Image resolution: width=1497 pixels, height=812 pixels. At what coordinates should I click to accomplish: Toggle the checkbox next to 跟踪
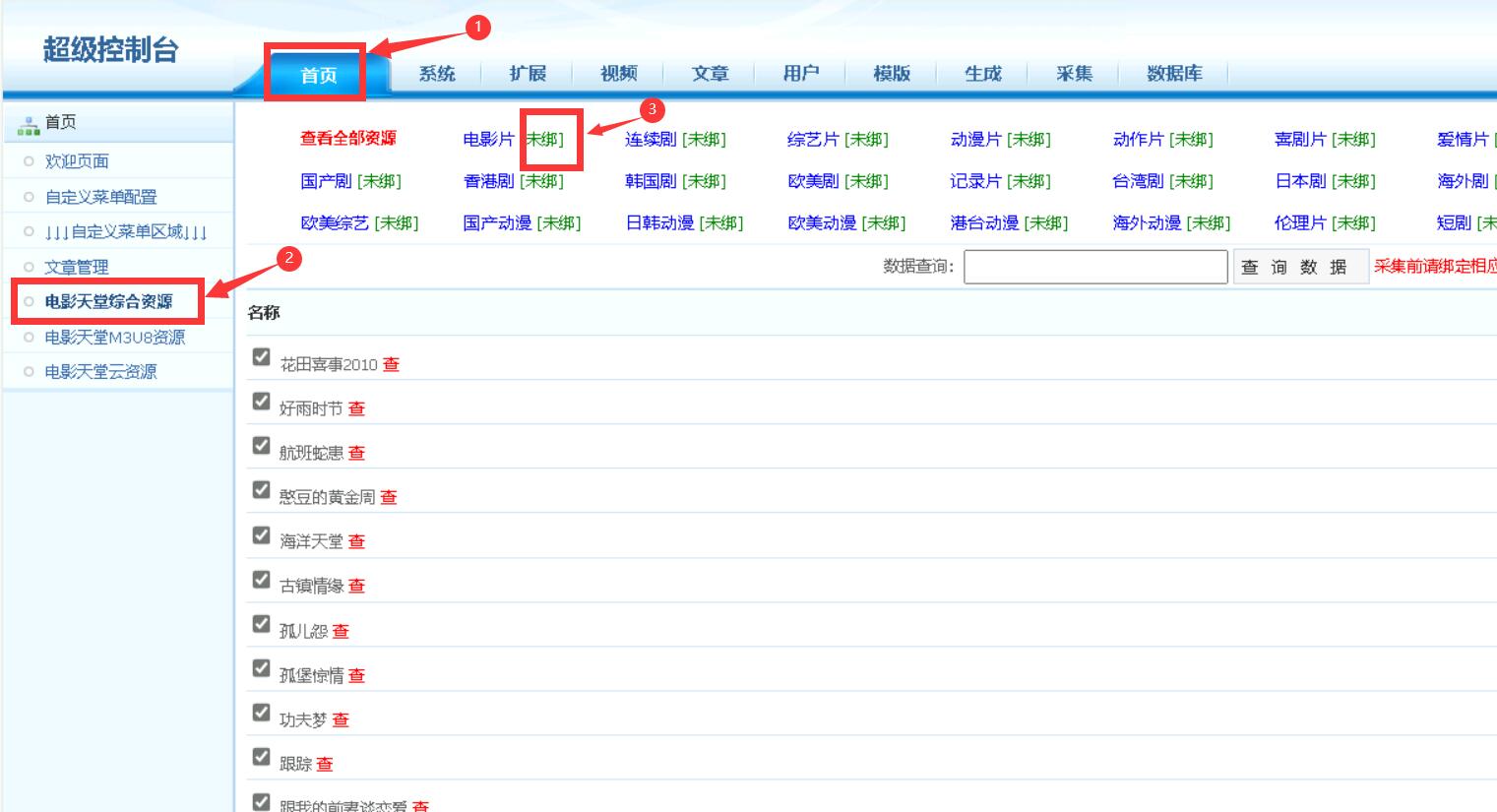tap(261, 756)
